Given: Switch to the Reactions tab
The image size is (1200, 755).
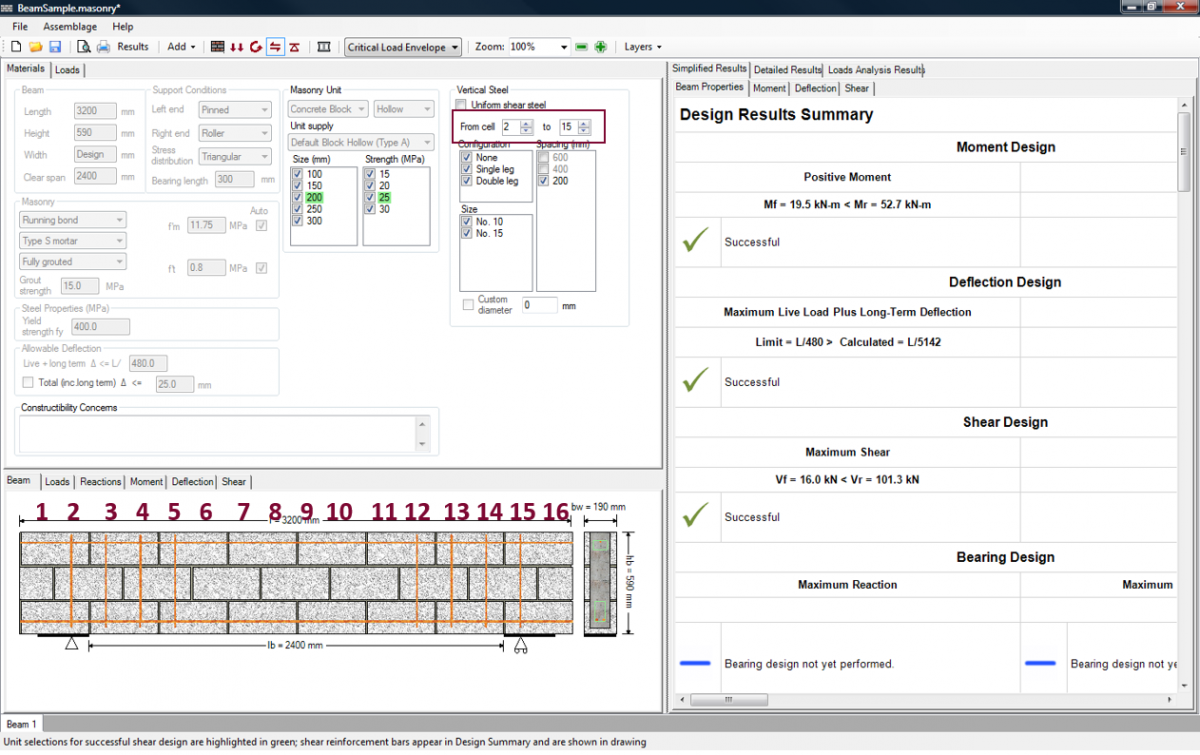Looking at the screenshot, I should click(x=100, y=482).
